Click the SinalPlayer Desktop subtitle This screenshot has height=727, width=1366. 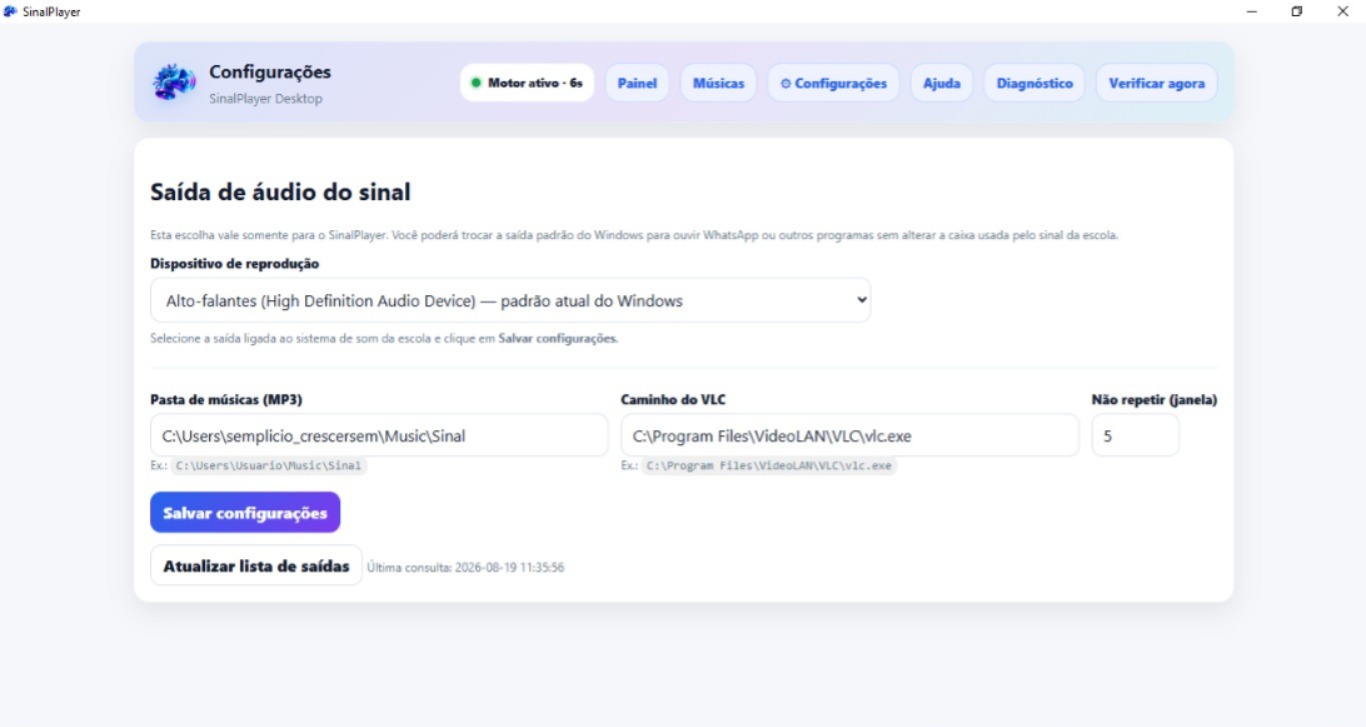(x=266, y=98)
